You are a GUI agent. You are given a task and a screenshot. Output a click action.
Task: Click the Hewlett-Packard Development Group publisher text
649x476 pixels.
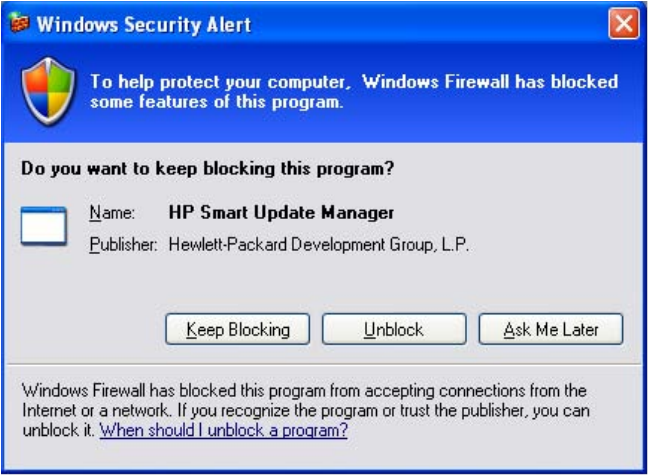319,243
